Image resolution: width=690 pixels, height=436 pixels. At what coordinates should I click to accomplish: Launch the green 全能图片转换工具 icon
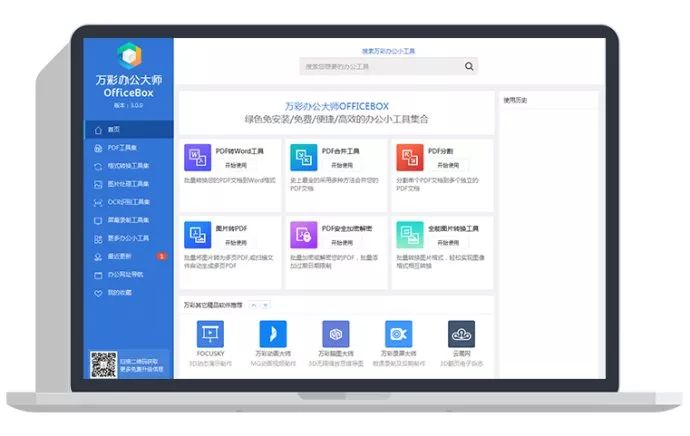(x=410, y=235)
